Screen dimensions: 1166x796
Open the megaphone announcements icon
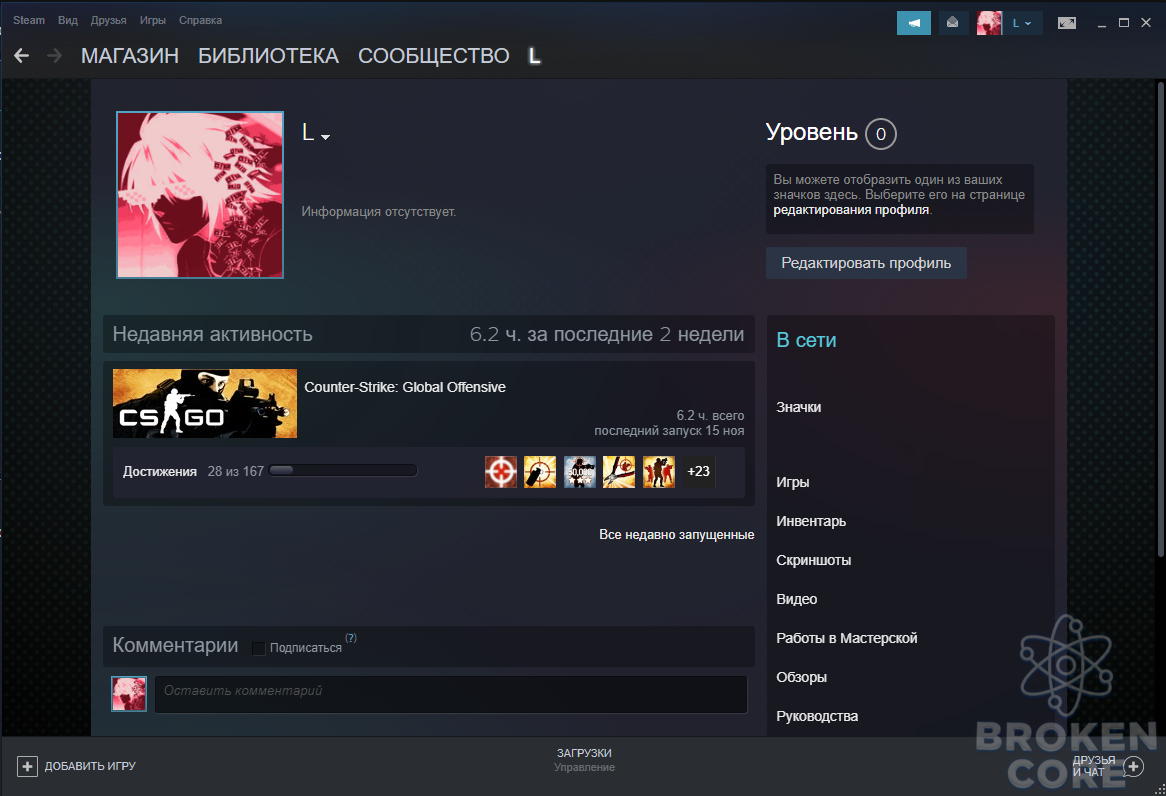point(913,23)
